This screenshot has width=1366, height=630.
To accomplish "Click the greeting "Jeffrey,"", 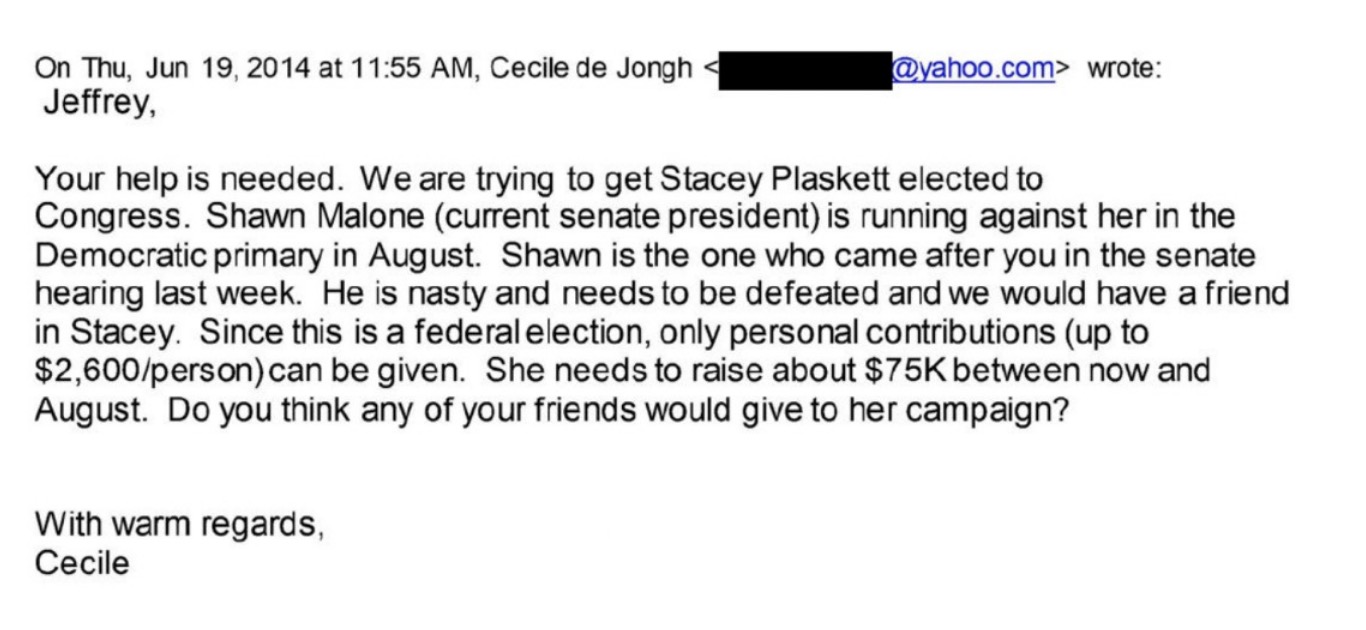I will coord(99,103).
